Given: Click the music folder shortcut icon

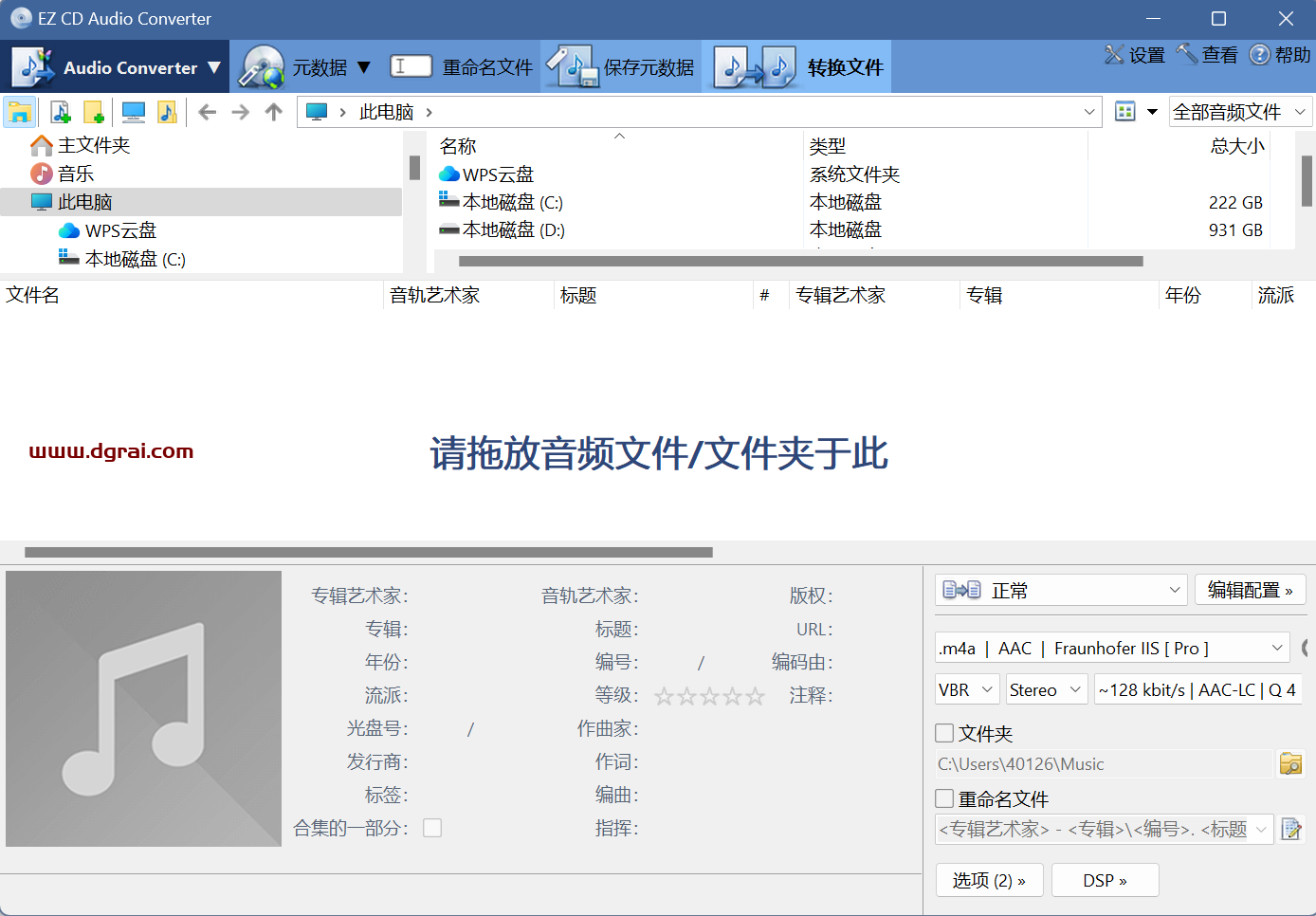Looking at the screenshot, I should (167, 113).
